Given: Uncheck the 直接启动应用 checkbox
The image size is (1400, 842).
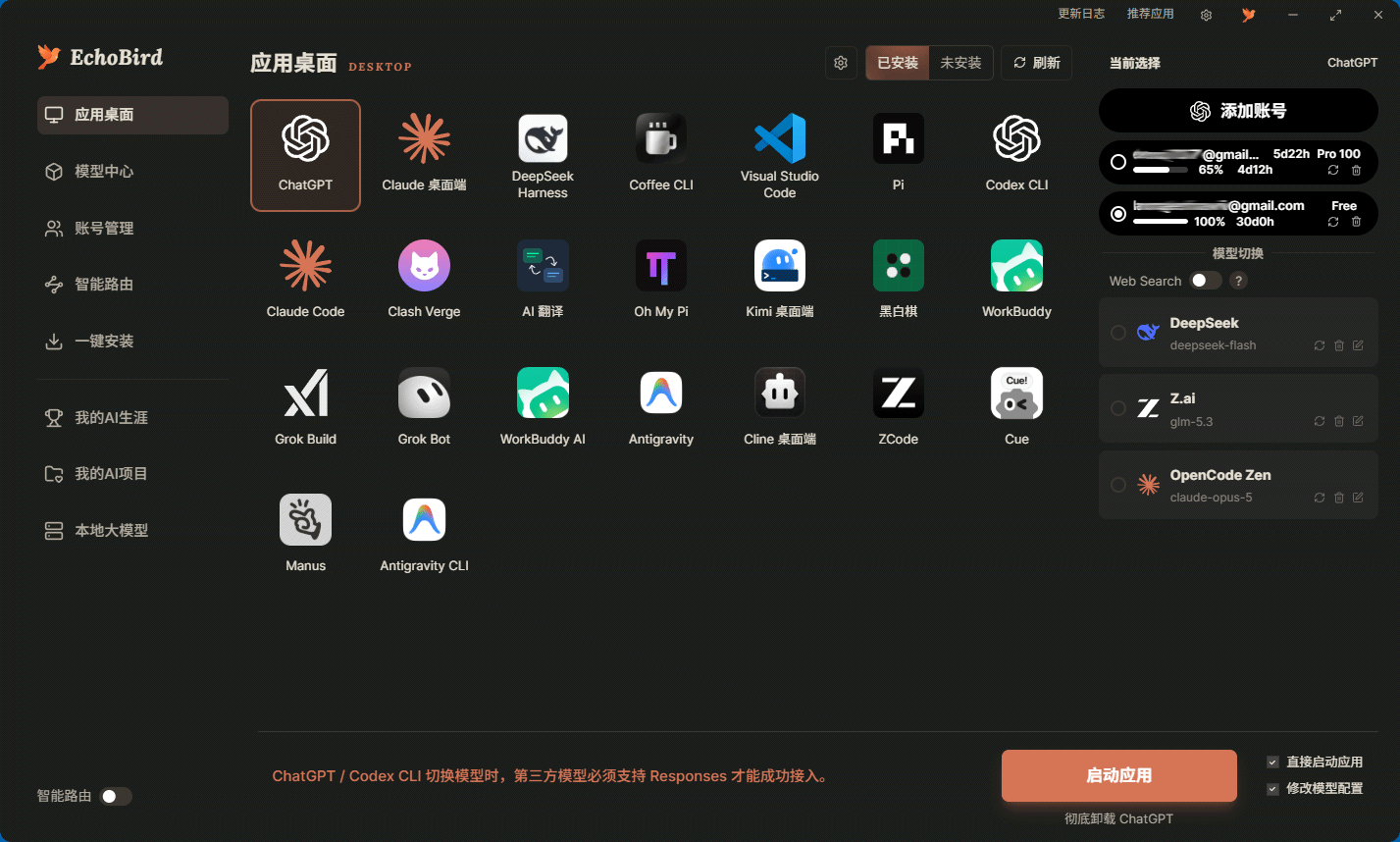Looking at the screenshot, I should click(1272, 762).
